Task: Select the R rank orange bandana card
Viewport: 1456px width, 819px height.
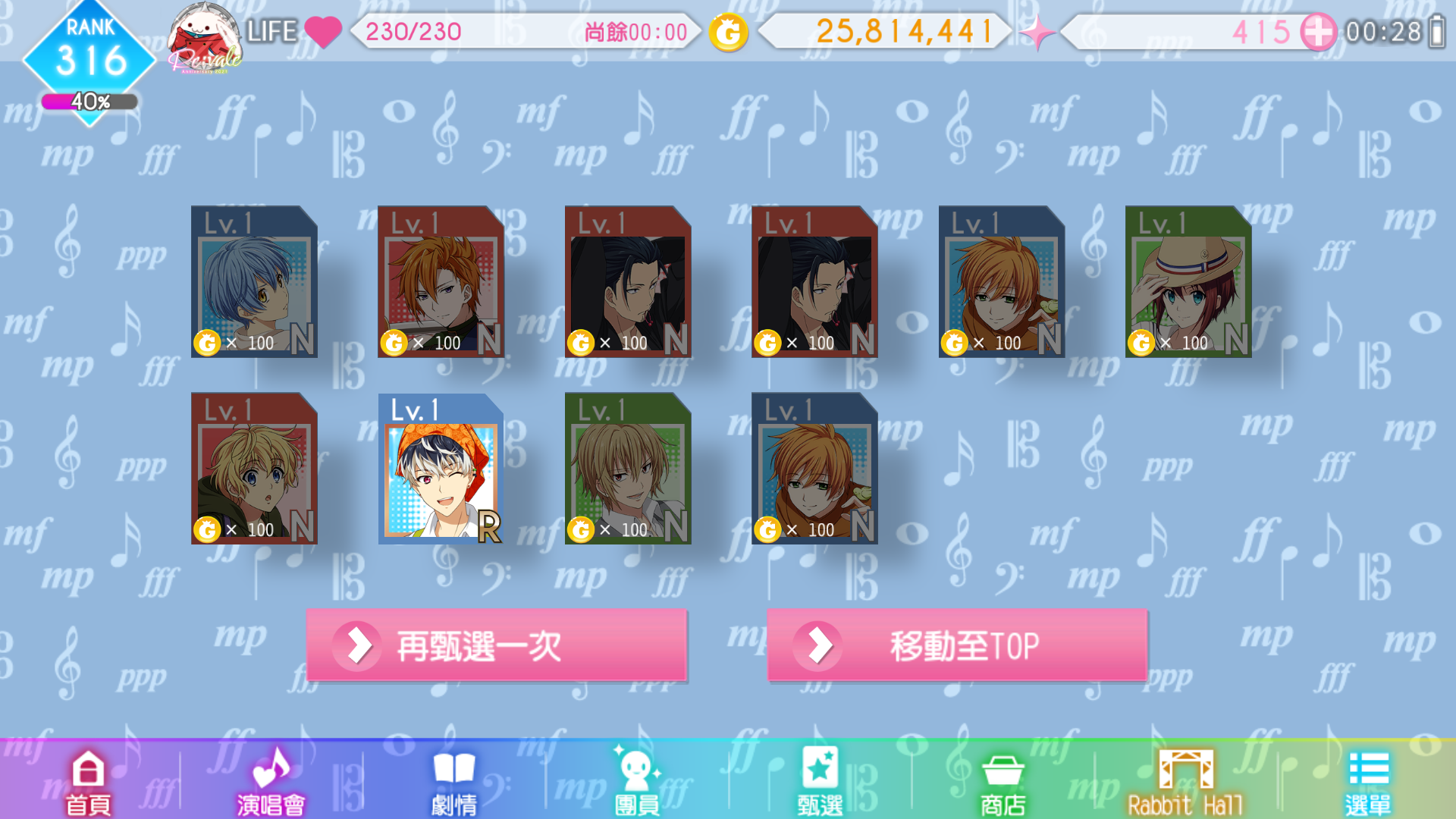Action: 441,468
